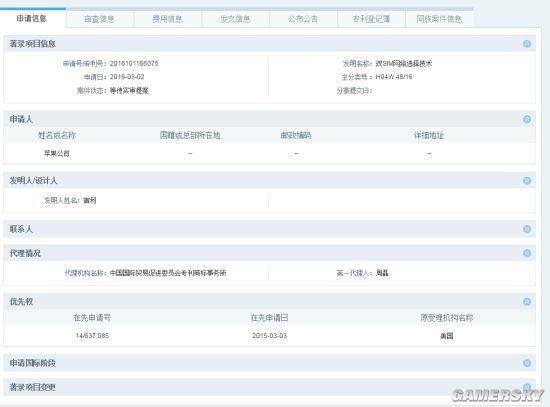Screen dimensions: 550x407
Task: Collapse the 著录项目信息 section circle icon
Action: pyautogui.click(x=526, y=44)
